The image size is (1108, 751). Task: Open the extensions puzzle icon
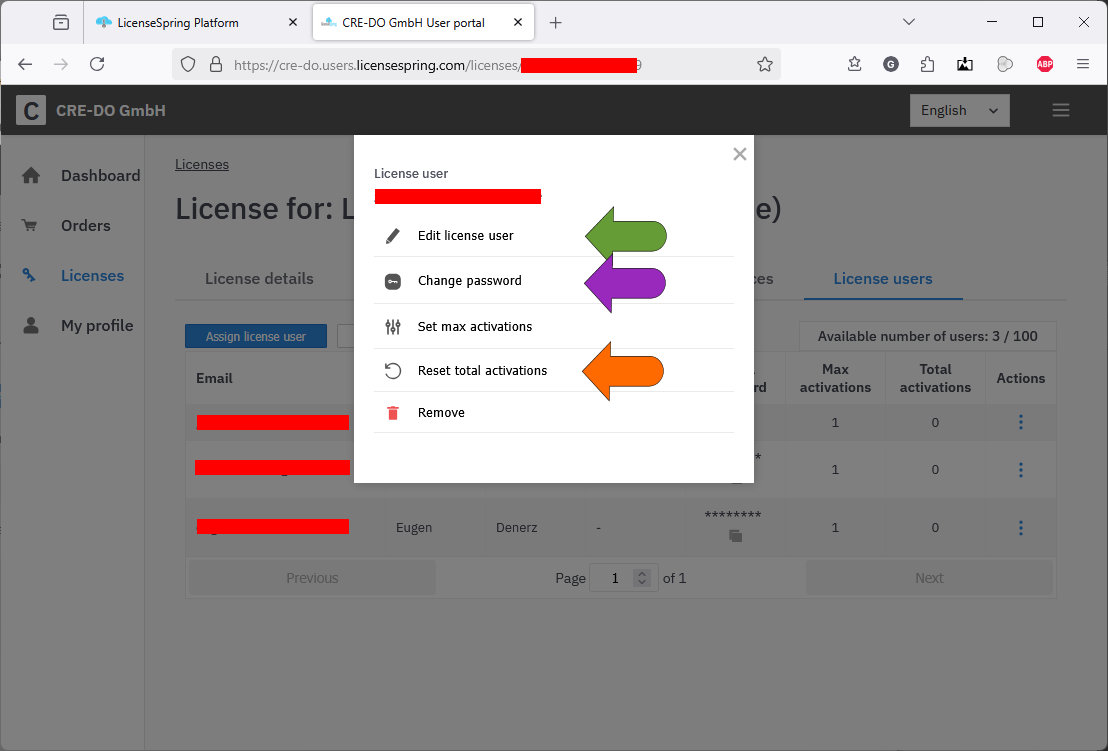tap(927, 64)
